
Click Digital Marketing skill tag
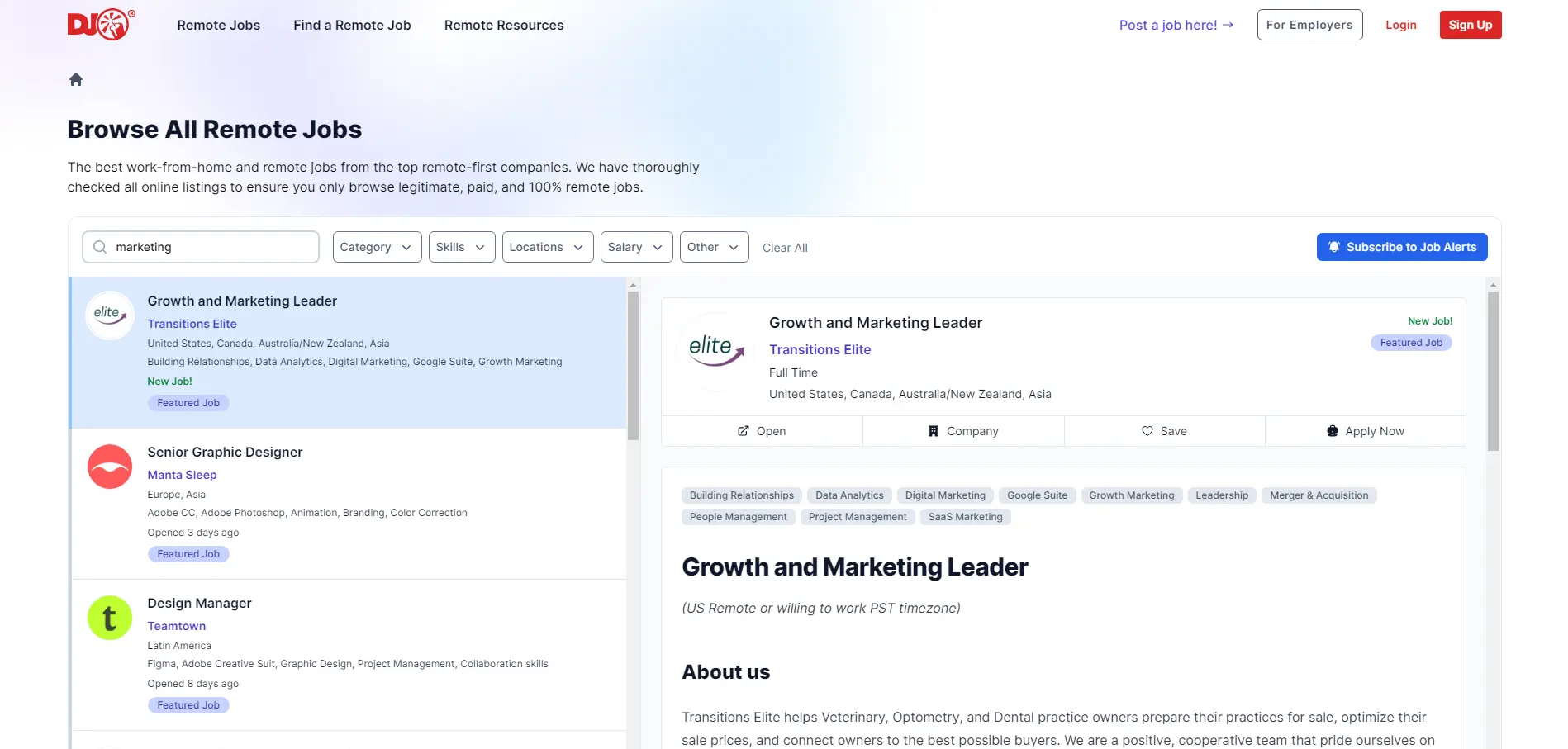(x=945, y=495)
